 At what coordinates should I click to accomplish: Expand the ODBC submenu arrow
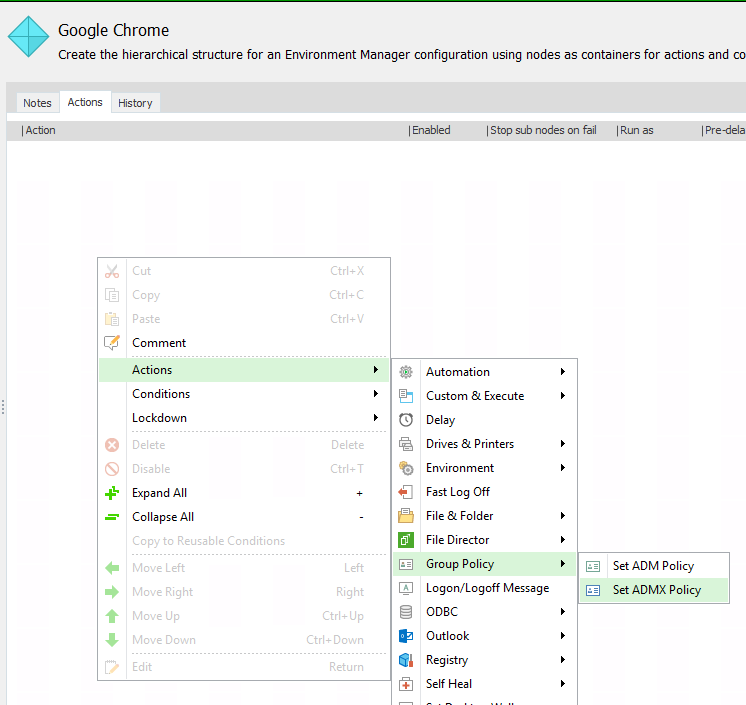(563, 612)
